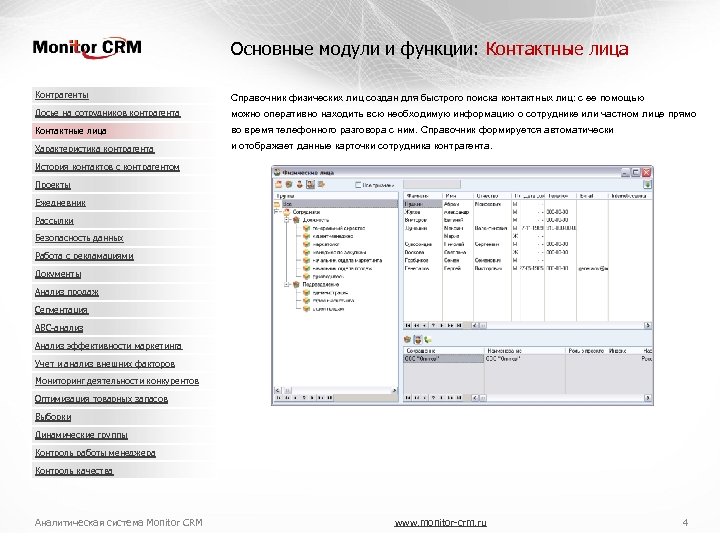Open the Рассылки menu link
Viewport: 720px width, 540px height.
coord(54,220)
